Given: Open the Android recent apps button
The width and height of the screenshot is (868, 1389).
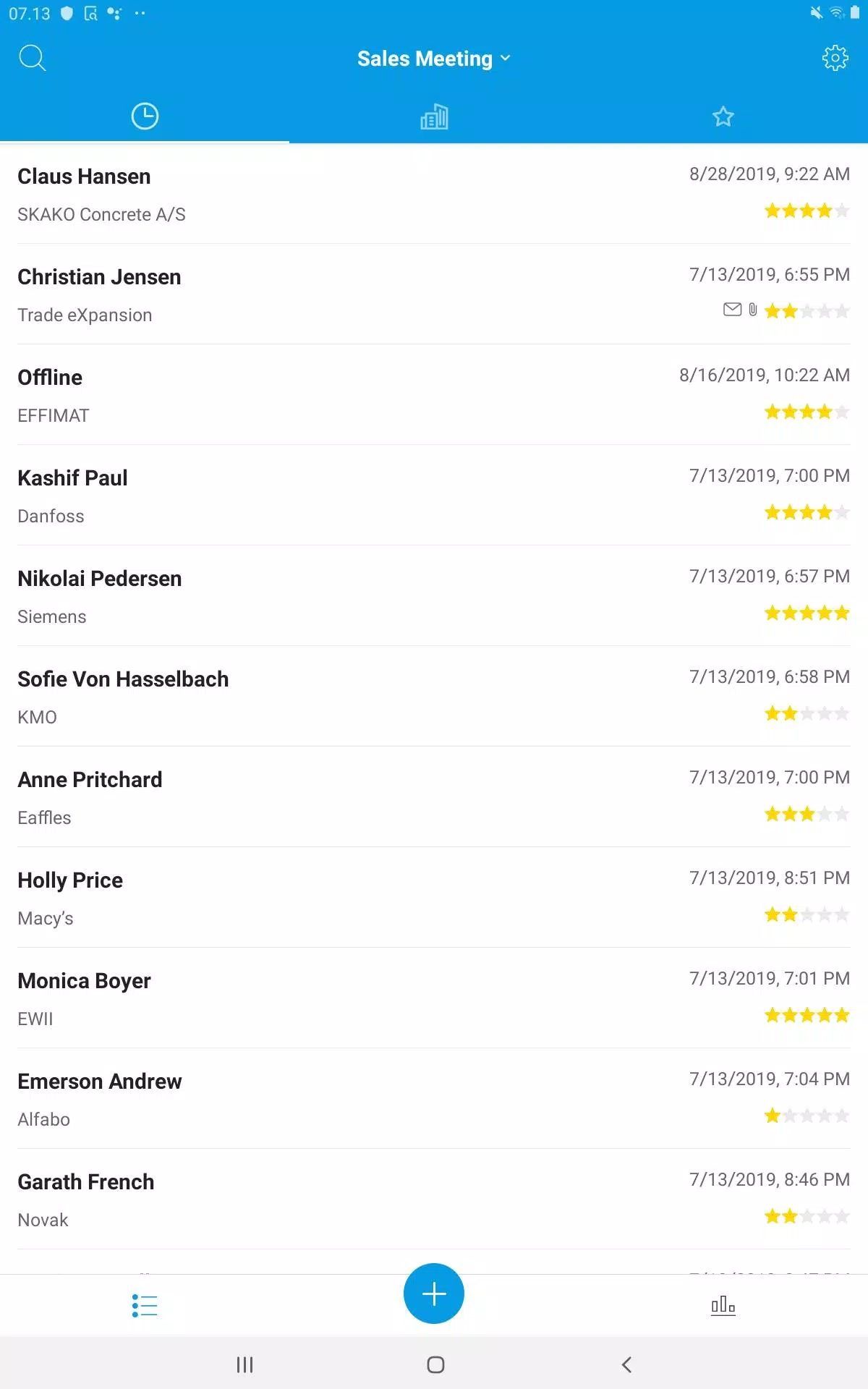Looking at the screenshot, I should [244, 1364].
